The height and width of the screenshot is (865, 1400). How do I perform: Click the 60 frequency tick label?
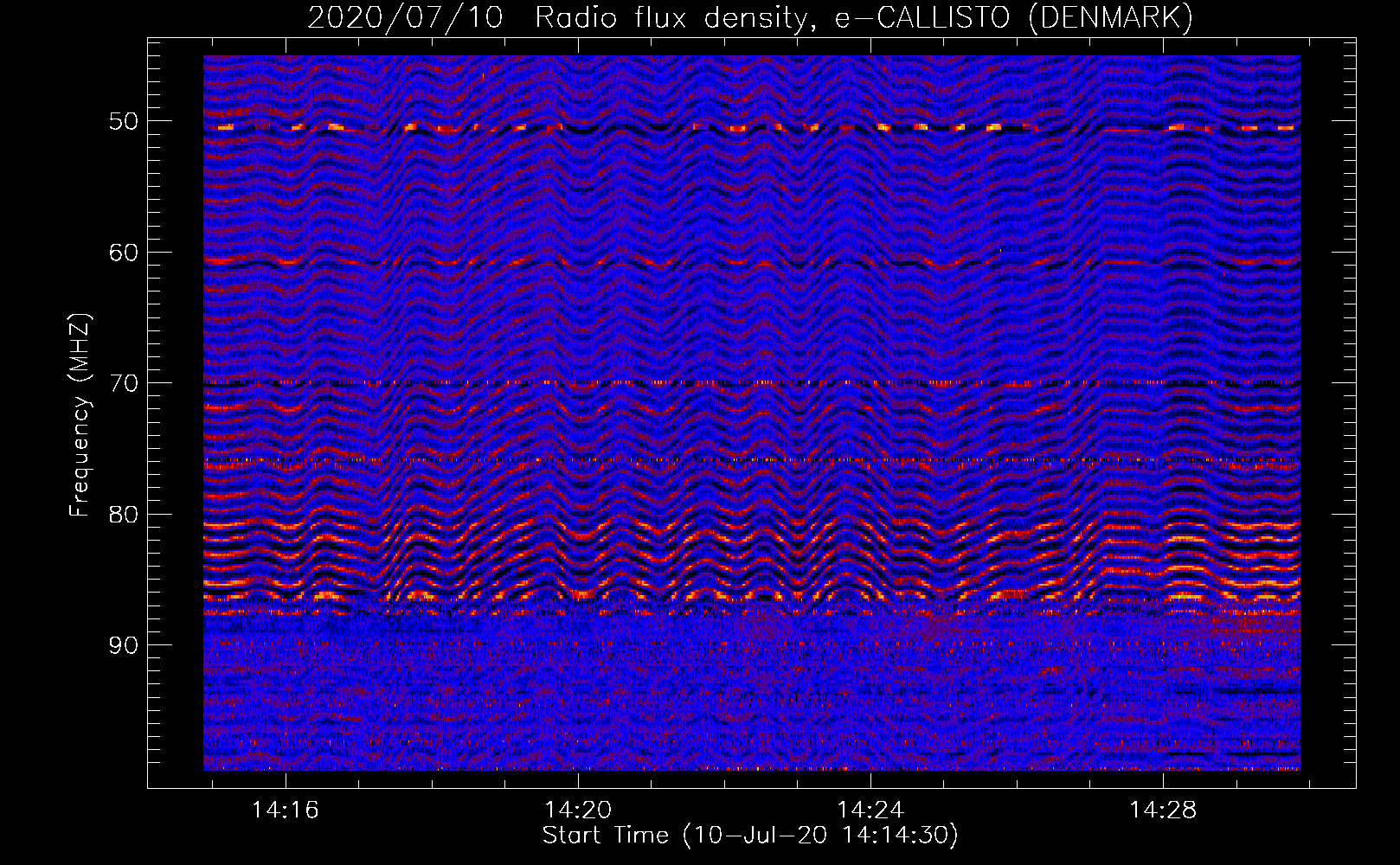tap(123, 253)
